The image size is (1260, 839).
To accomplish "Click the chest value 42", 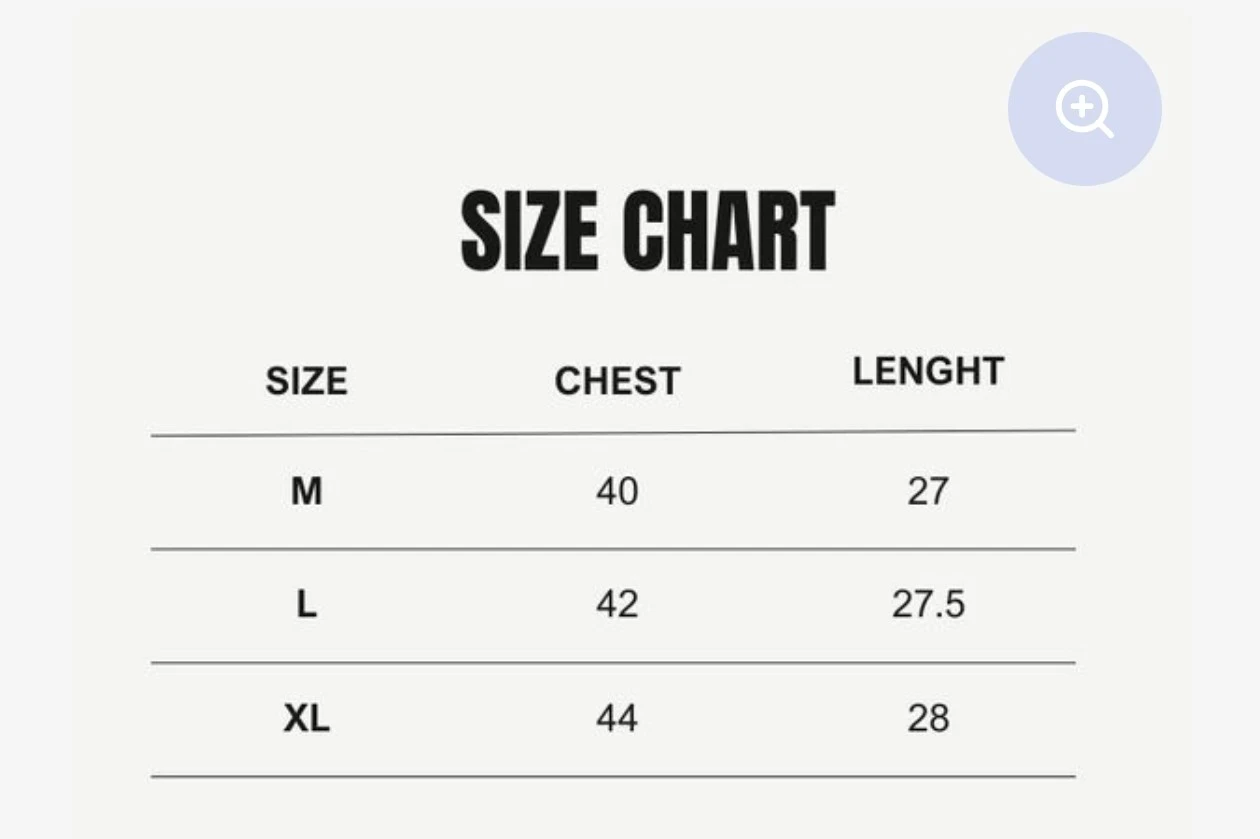I will [x=617, y=605].
